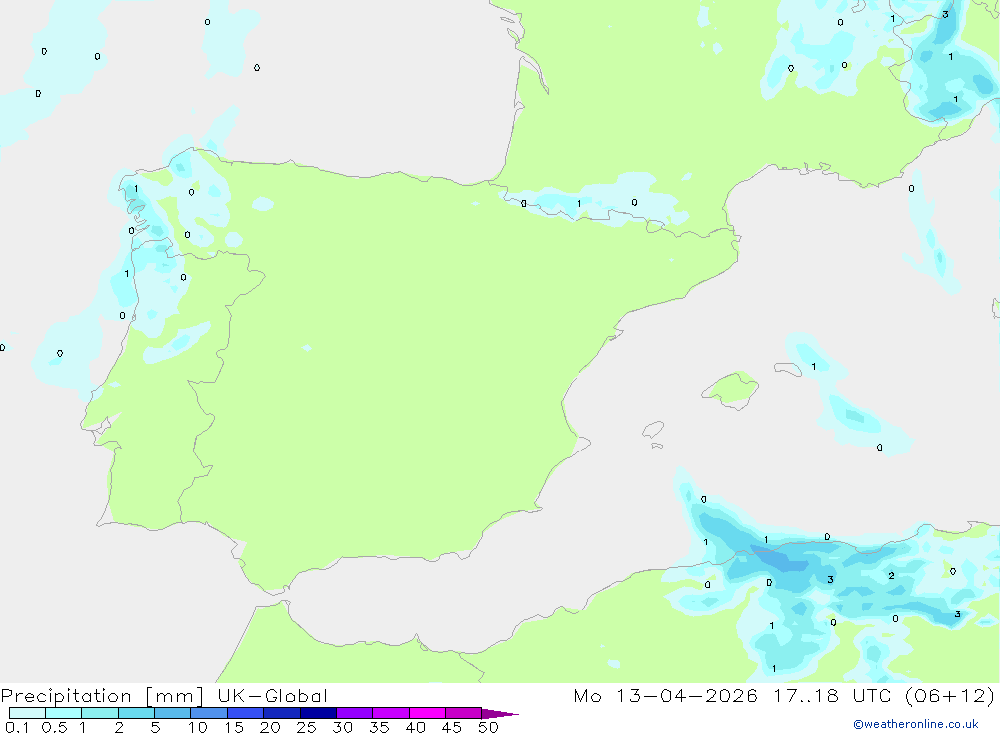The image size is (1000, 733).
Task: Click the "Mo 13-04-2026" date text
Action: coord(666,695)
